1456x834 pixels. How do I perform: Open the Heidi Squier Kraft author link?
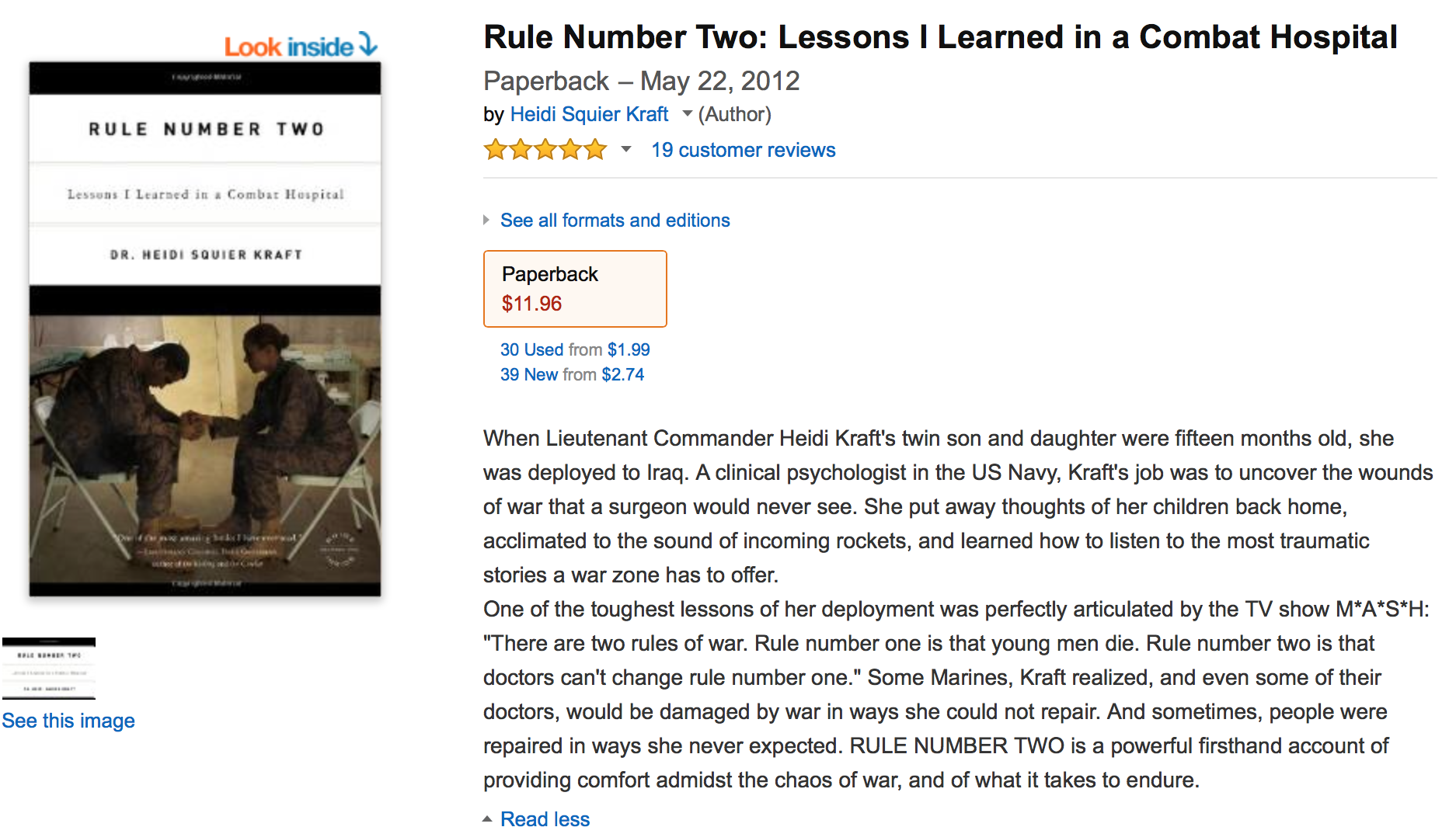[x=589, y=114]
